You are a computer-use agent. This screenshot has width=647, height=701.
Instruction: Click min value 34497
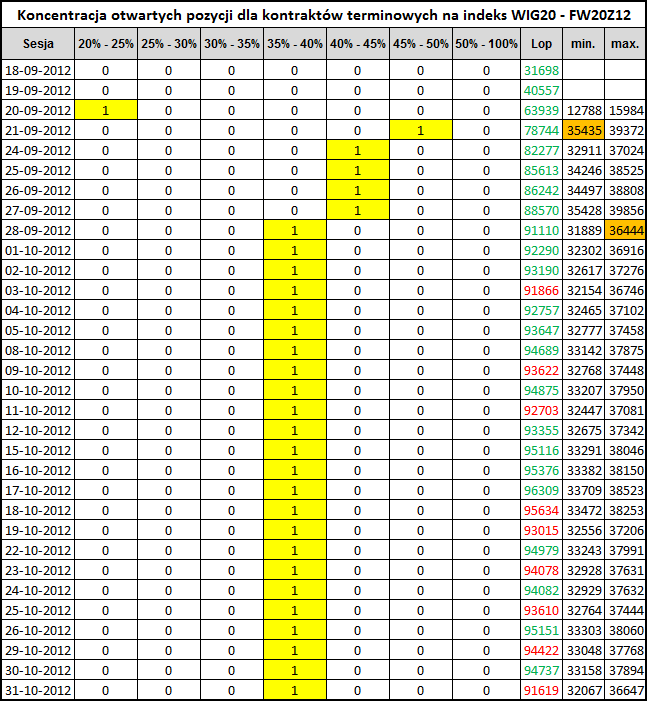pyautogui.click(x=584, y=190)
